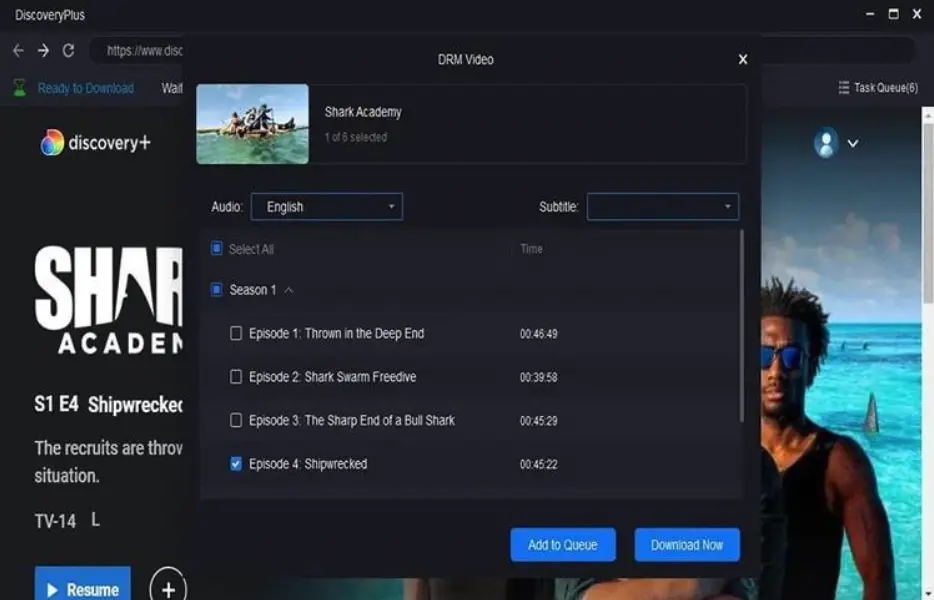
Task: Click the '1 of 6 selected' text
Action: click(356, 137)
